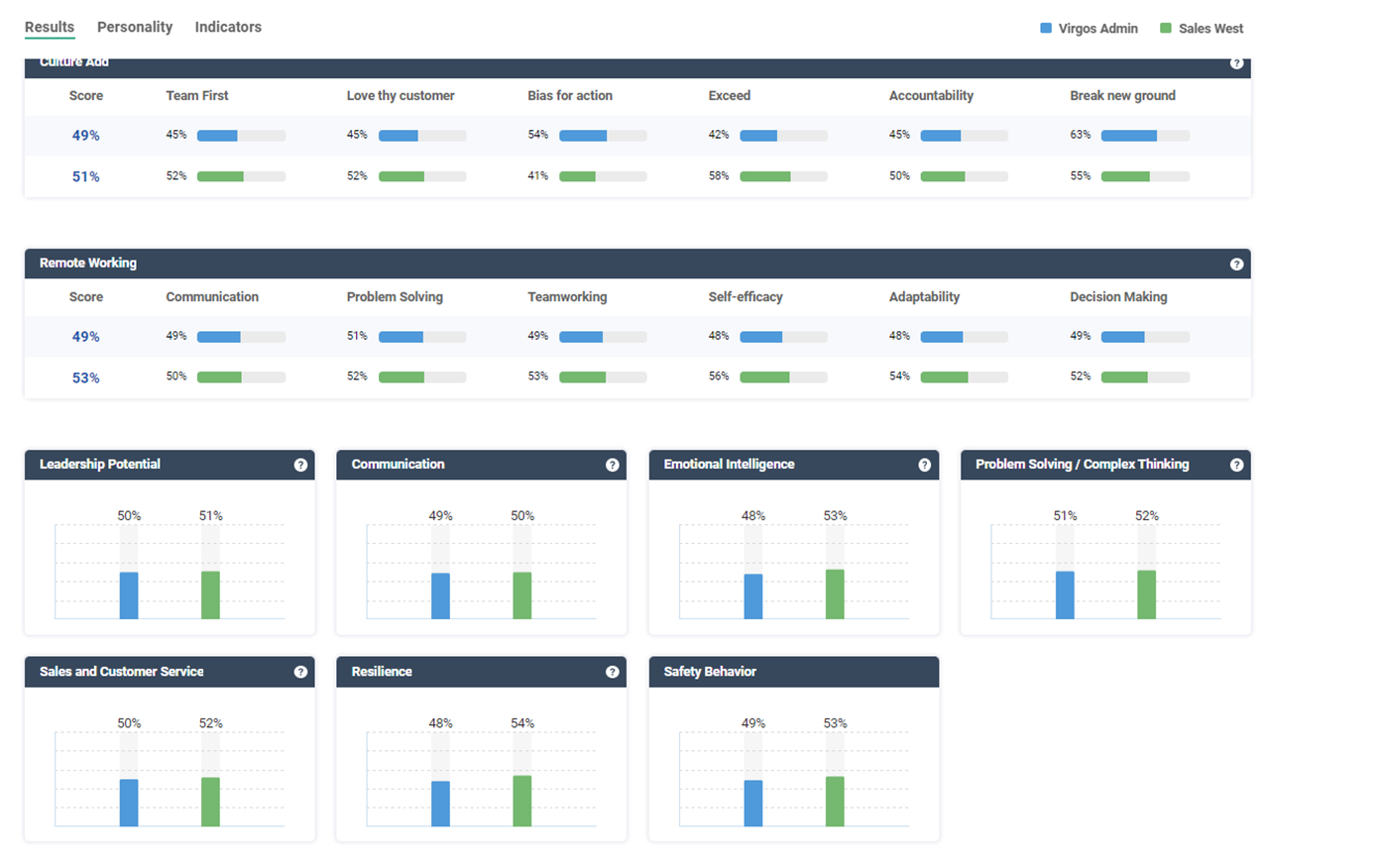Click Leadership Potential help question mark

pos(300,465)
